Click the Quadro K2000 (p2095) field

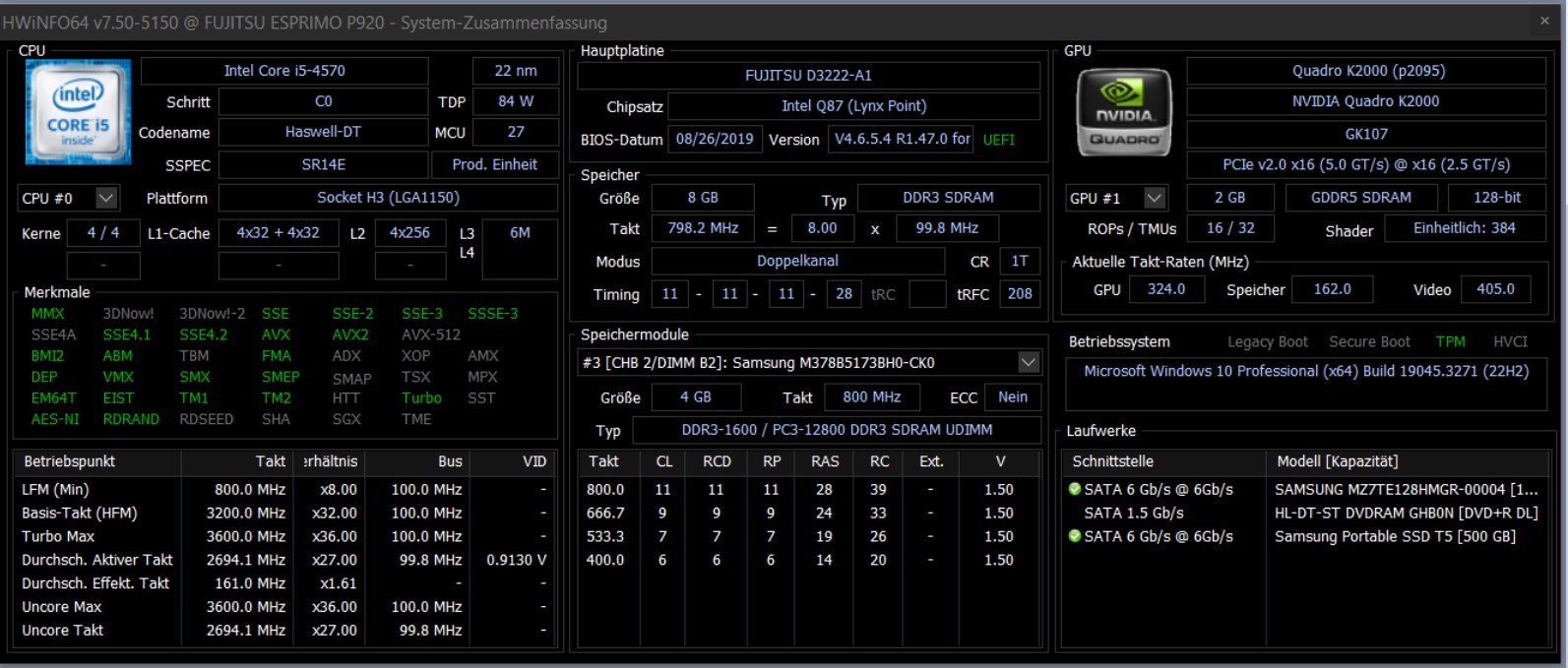tap(1368, 71)
